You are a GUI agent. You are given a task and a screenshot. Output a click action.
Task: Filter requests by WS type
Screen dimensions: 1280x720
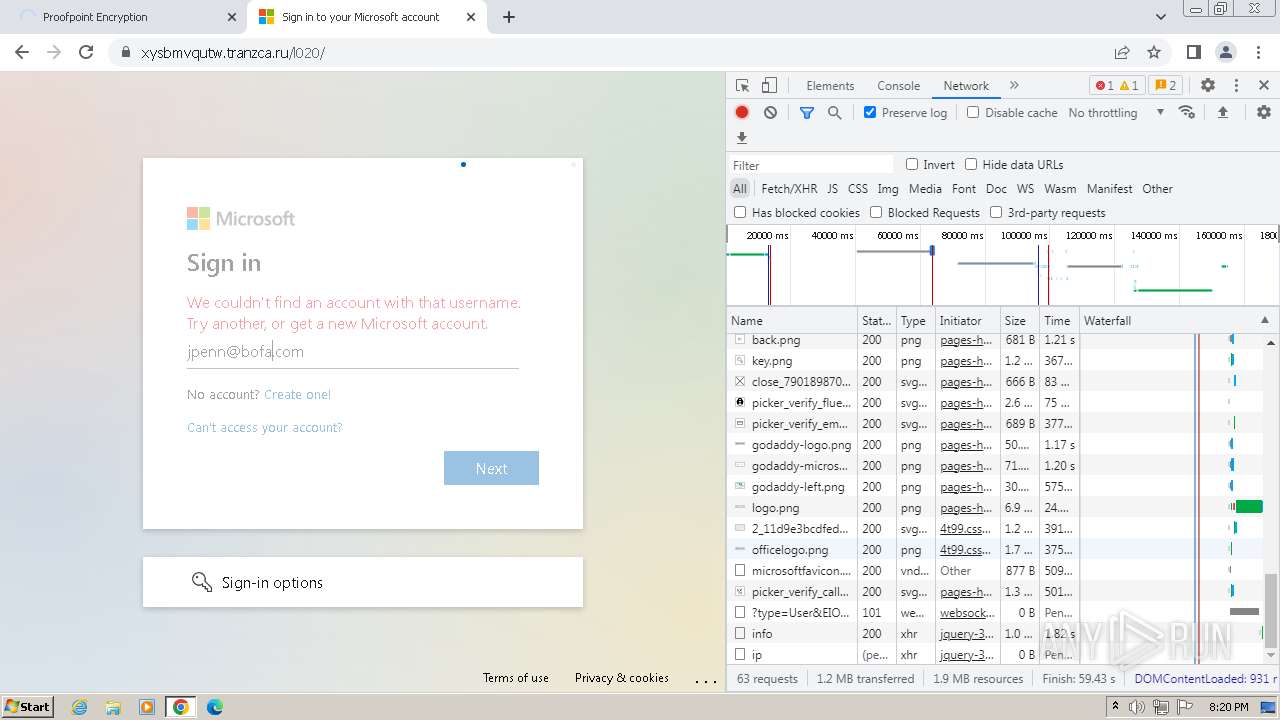1025,188
